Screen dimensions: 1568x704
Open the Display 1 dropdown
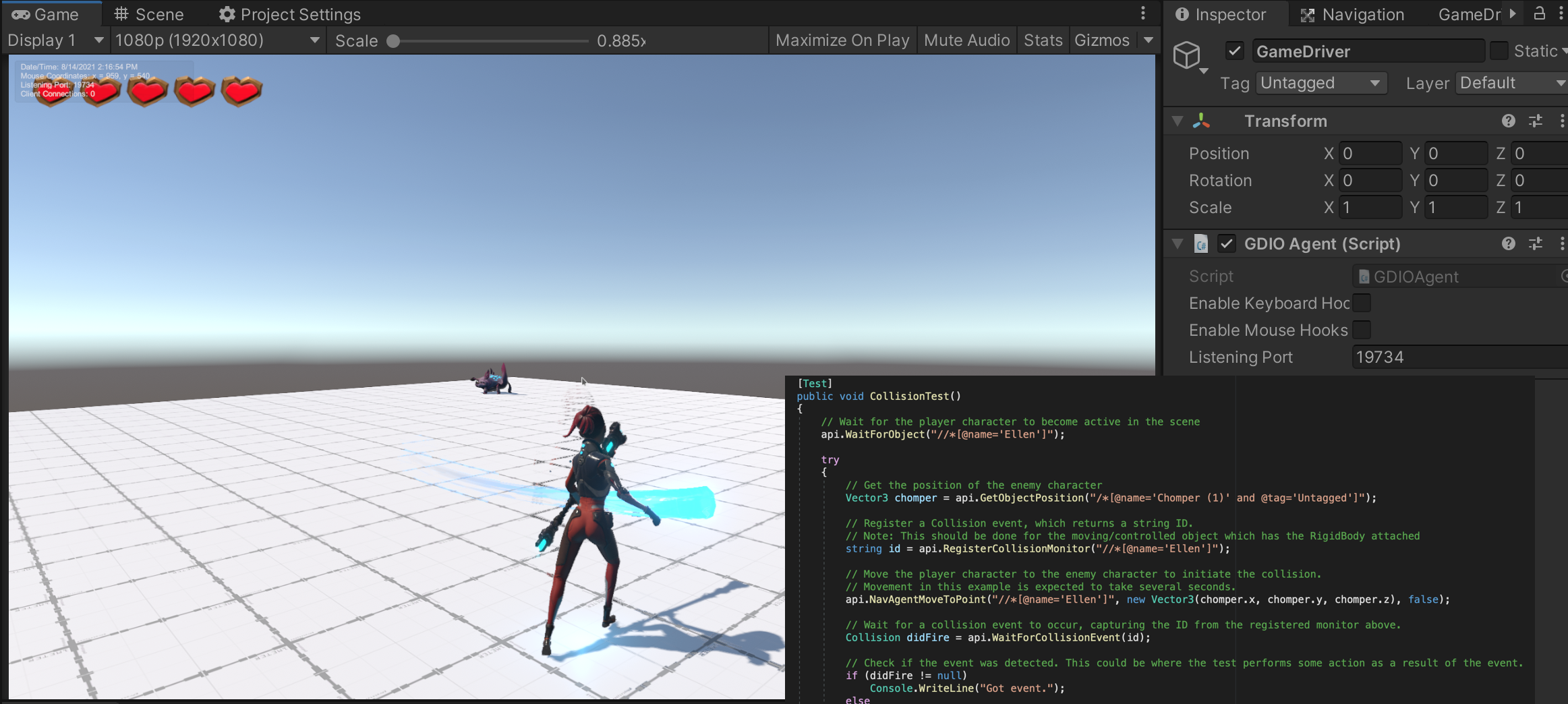tap(55, 40)
